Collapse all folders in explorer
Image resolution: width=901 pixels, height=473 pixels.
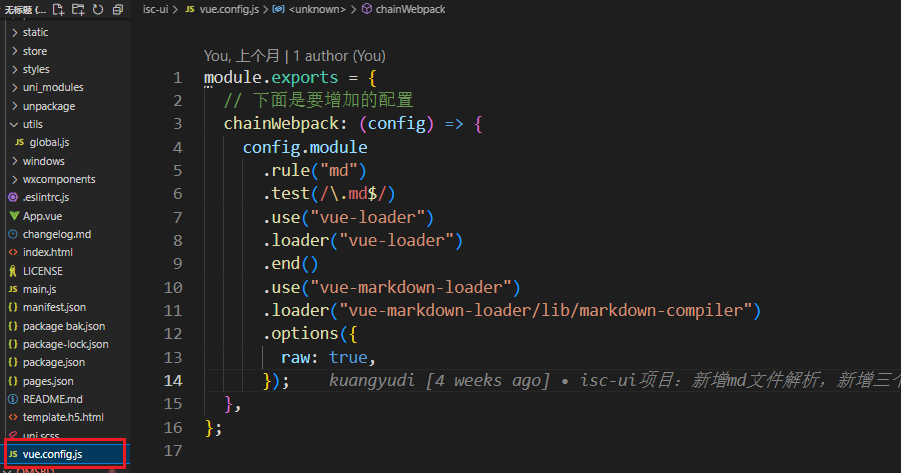coord(118,9)
